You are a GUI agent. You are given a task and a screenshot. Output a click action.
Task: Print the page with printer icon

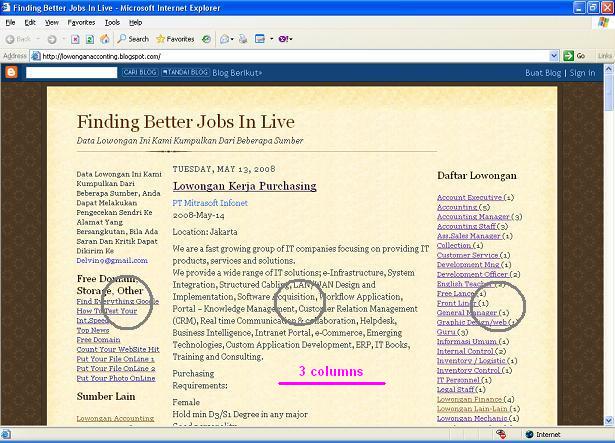[x=243, y=39]
